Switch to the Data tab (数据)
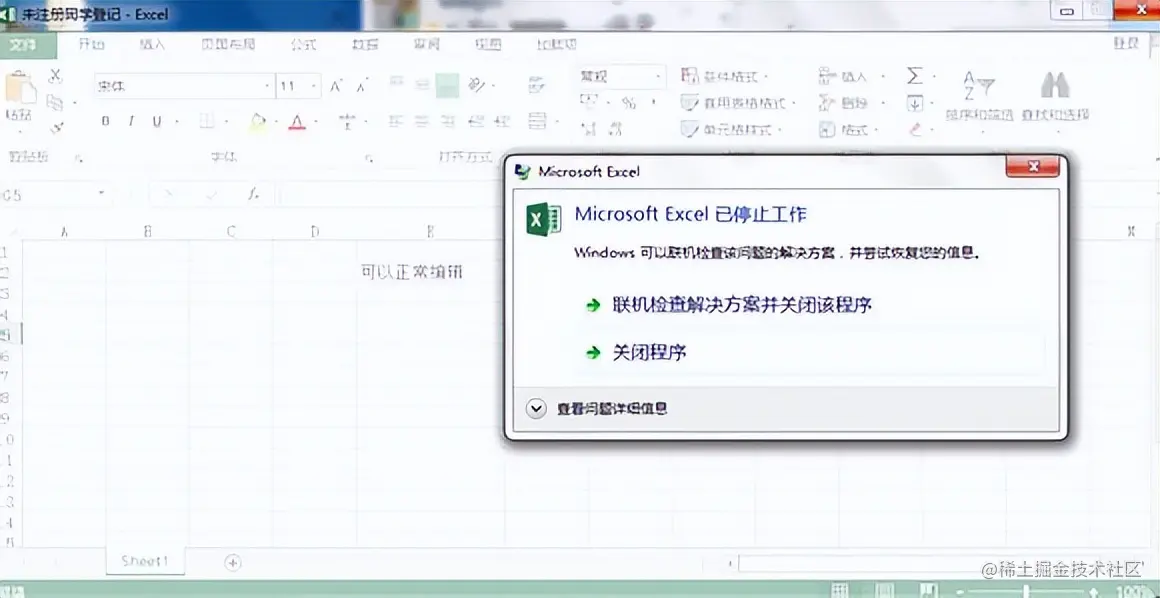Screen dimensions: 1160x598 coord(365,44)
